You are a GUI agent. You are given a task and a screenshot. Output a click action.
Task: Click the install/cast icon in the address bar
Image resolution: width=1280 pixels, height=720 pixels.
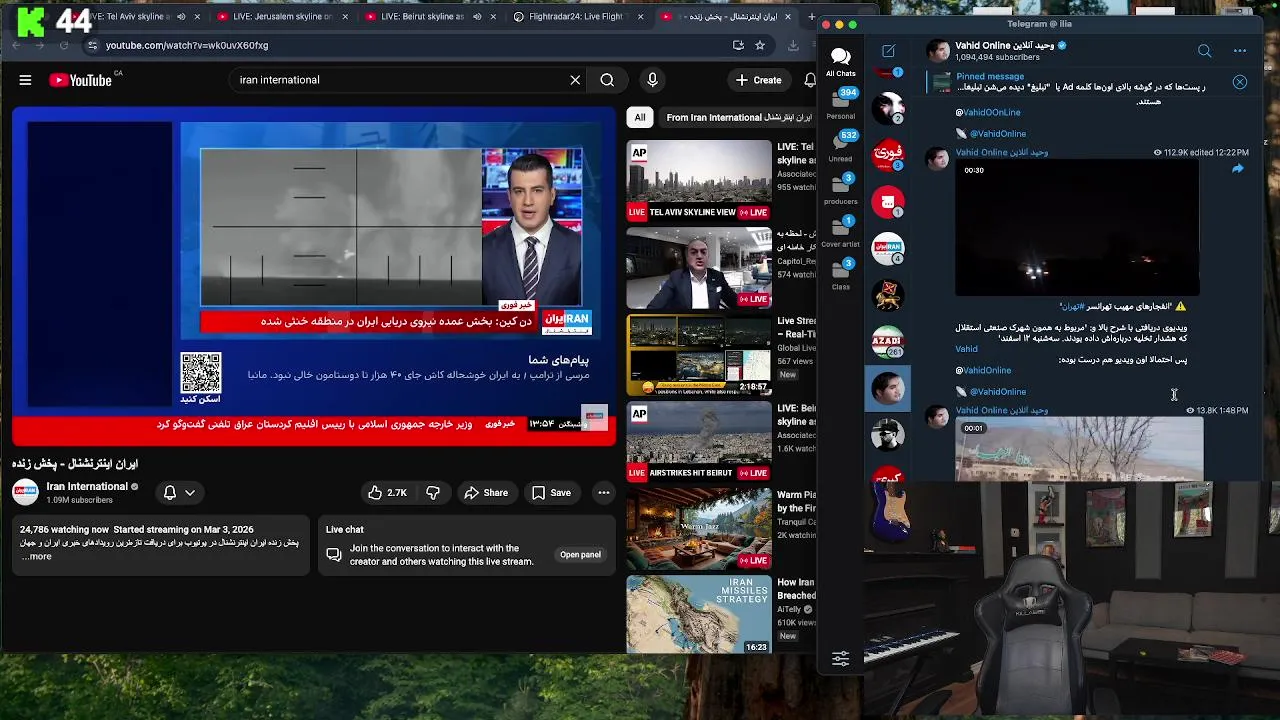pos(738,45)
